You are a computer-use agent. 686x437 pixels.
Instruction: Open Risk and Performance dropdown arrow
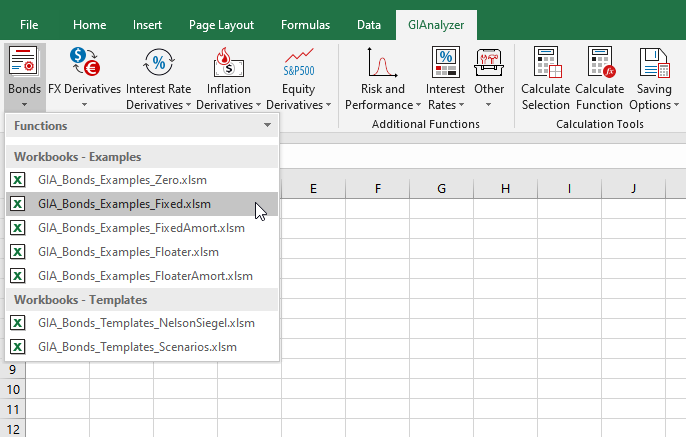coord(418,105)
